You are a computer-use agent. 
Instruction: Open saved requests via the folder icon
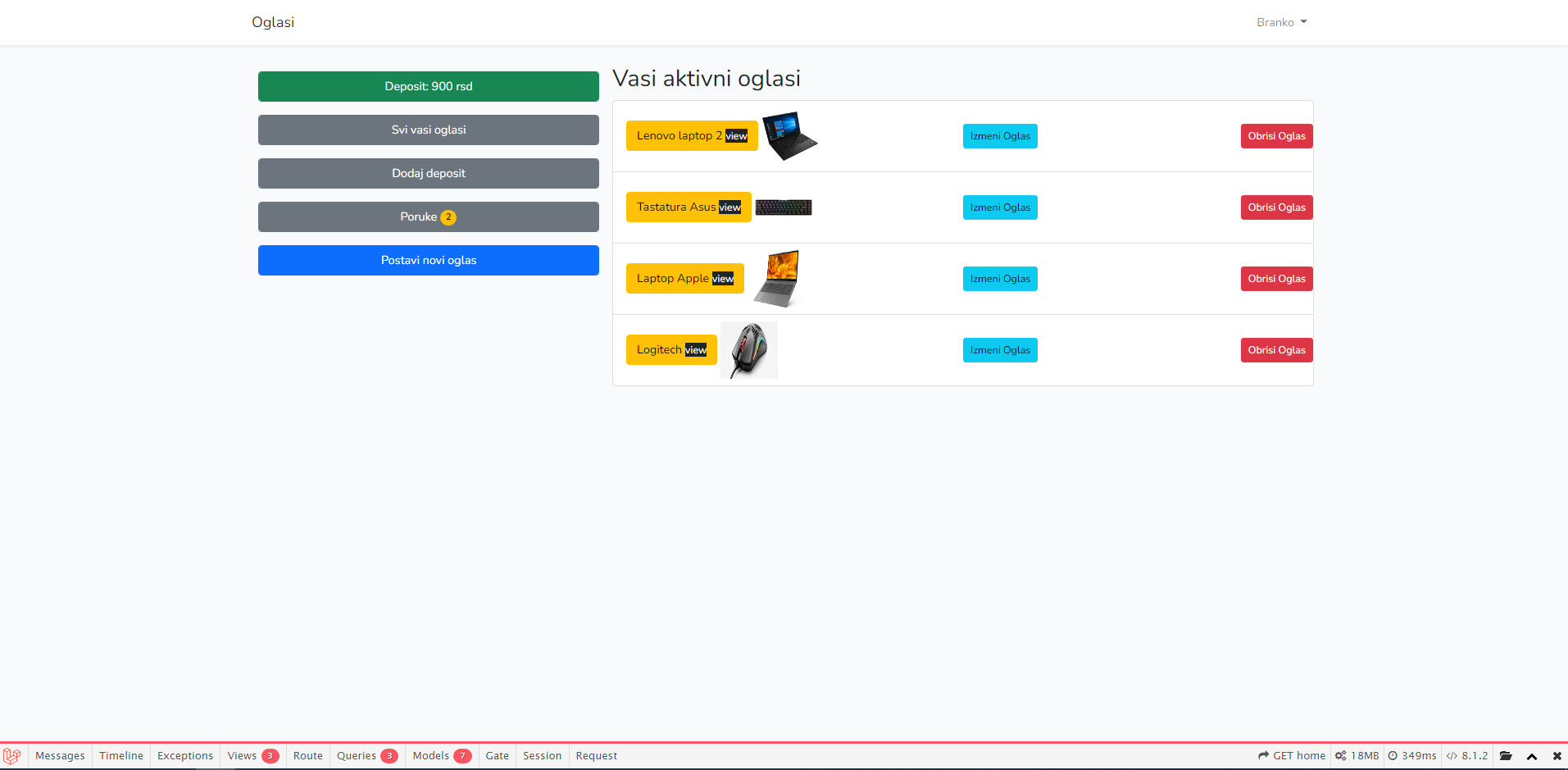1507,755
